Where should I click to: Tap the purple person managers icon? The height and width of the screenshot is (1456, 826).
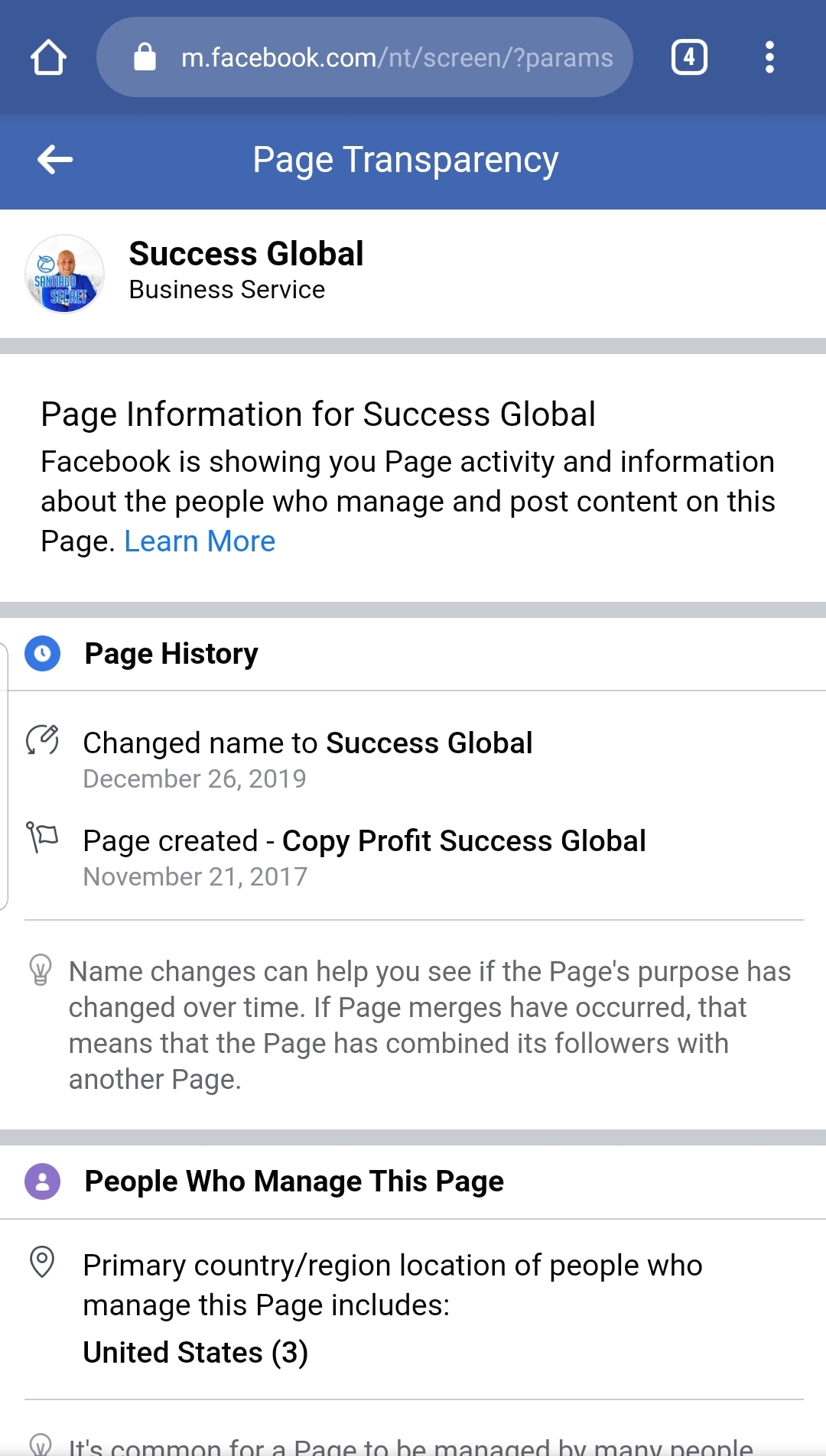click(x=43, y=1181)
